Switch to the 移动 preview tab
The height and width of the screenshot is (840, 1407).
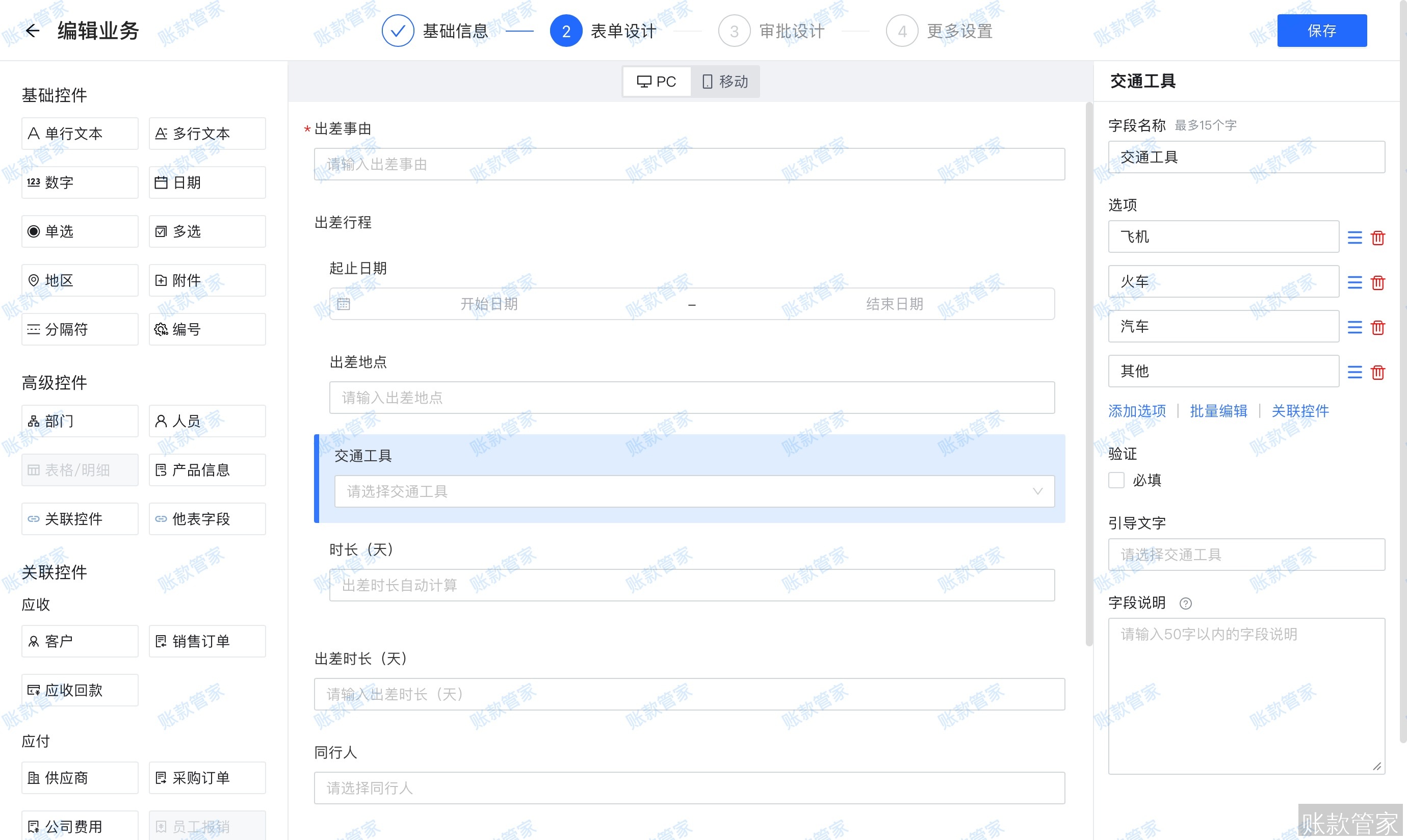tap(725, 82)
